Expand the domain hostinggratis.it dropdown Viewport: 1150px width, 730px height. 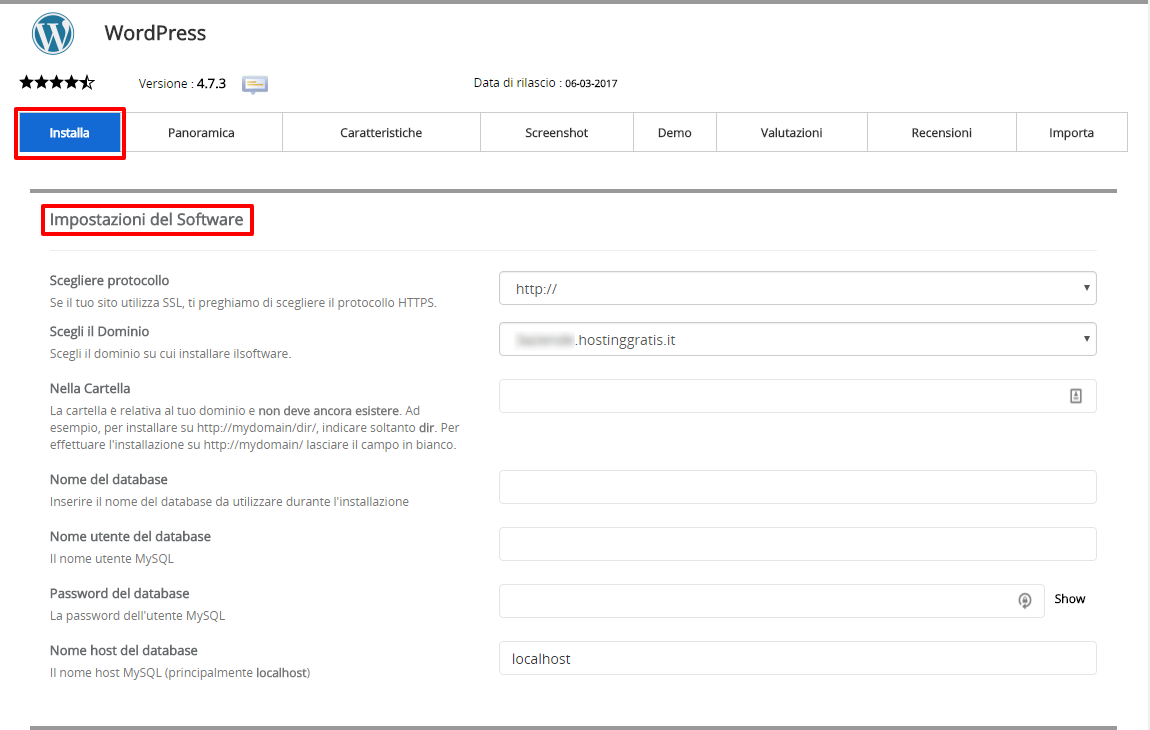[798, 339]
